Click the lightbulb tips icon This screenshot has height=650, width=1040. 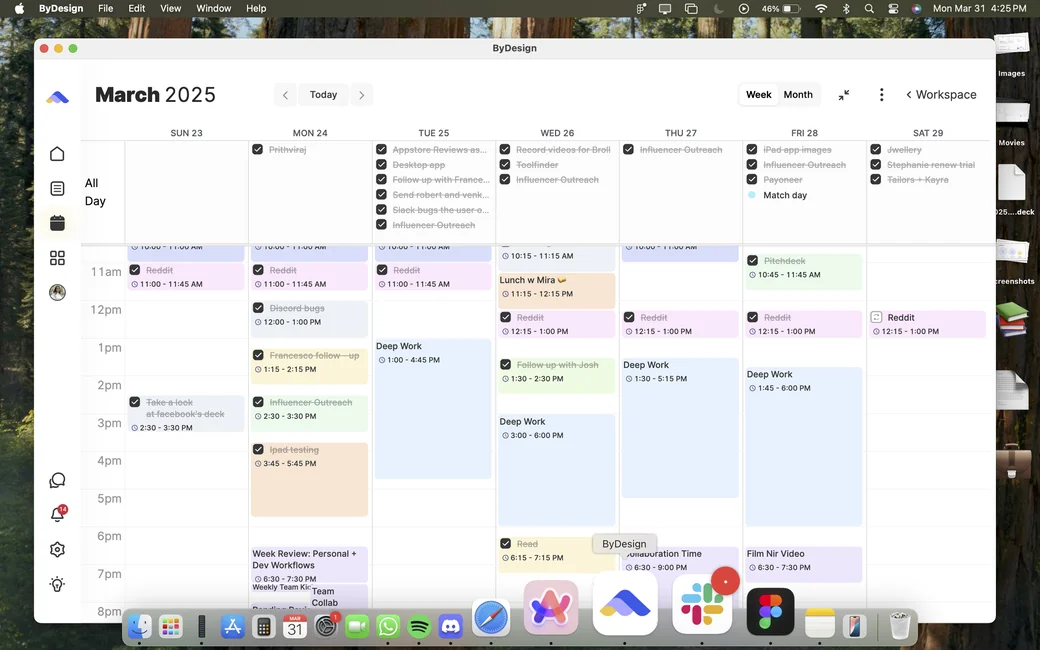pos(57,584)
